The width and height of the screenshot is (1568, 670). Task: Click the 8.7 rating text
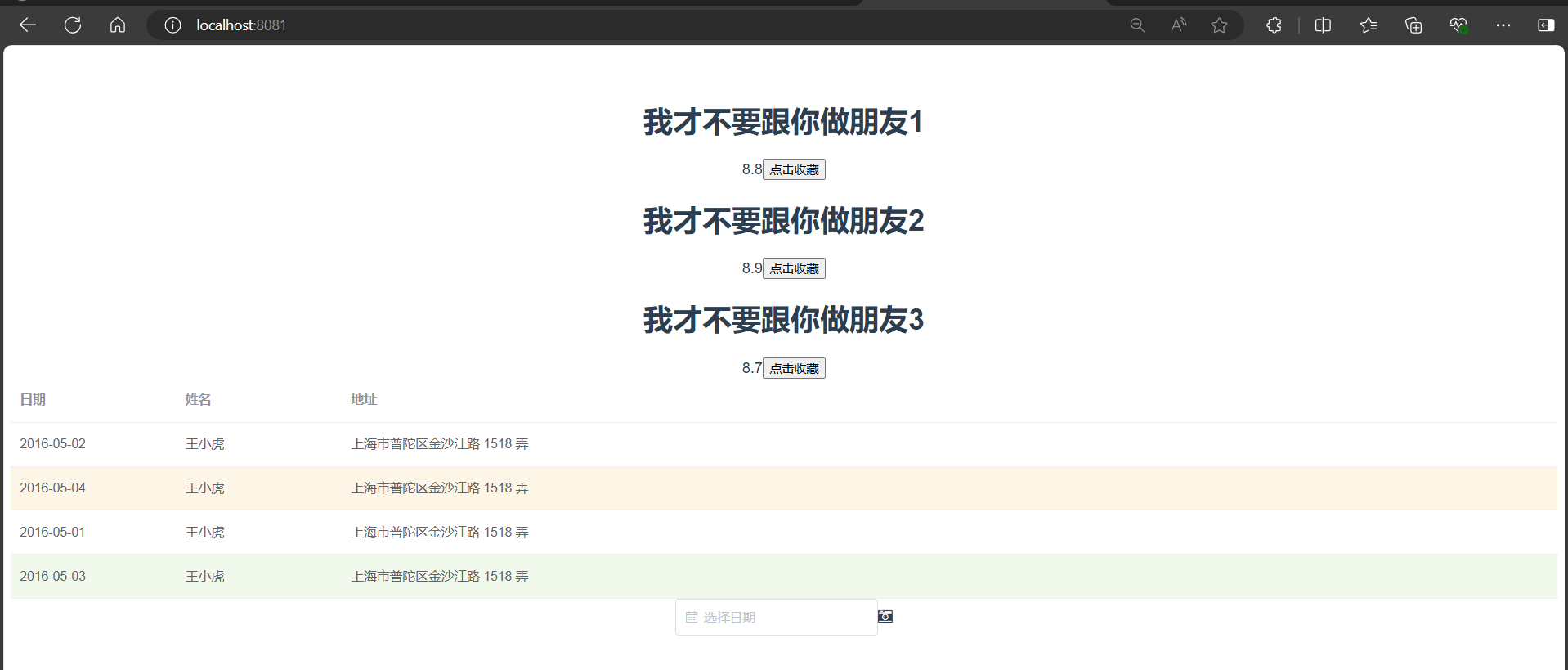[752, 368]
